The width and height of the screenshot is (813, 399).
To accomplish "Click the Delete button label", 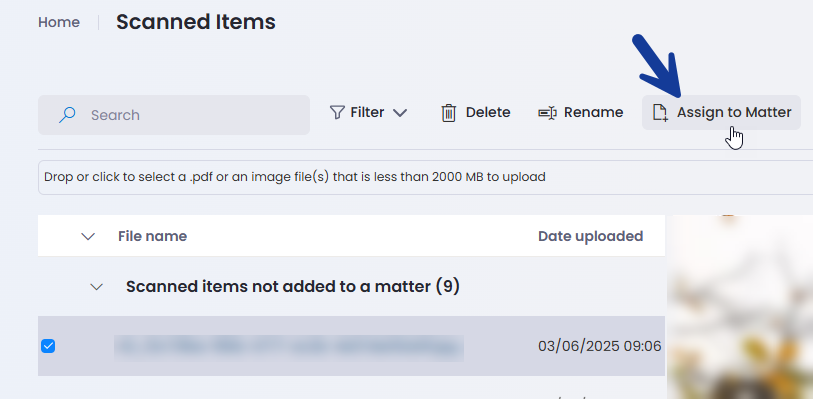I will point(488,112).
